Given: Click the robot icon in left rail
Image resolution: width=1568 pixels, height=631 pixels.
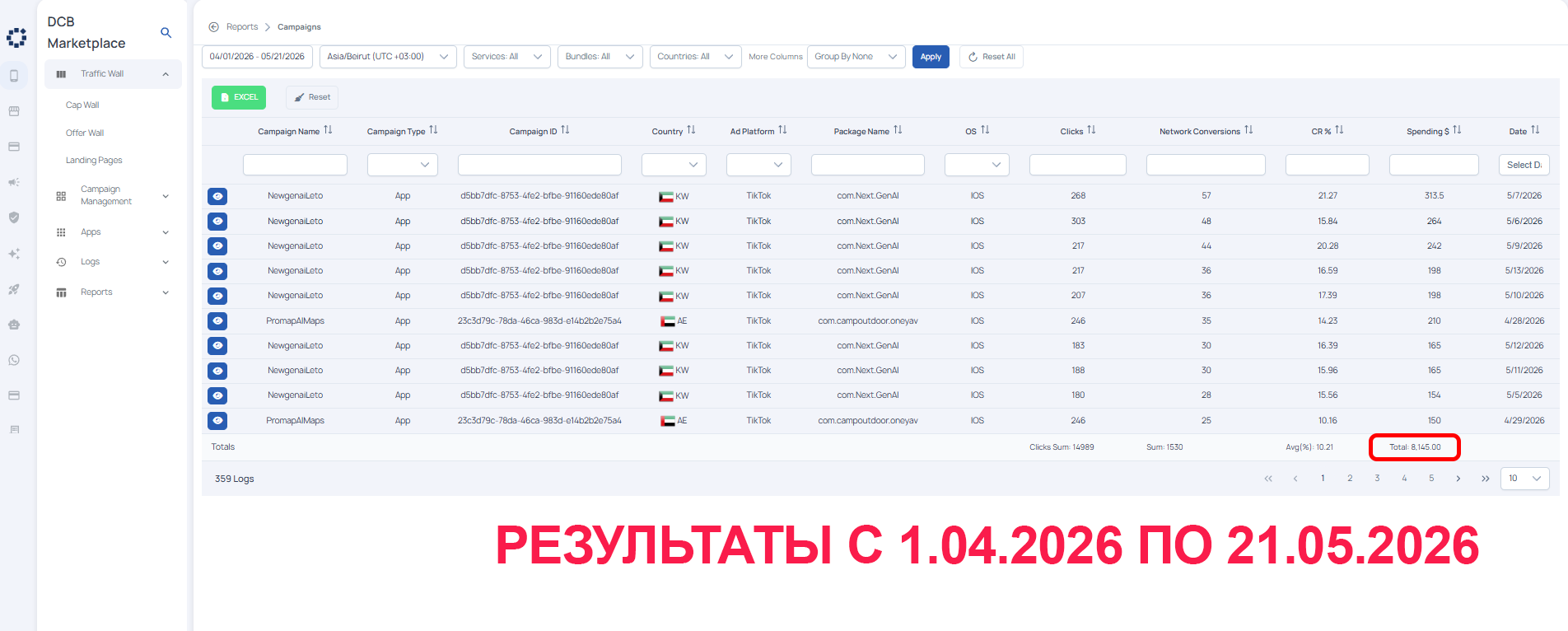Looking at the screenshot, I should pos(14,325).
